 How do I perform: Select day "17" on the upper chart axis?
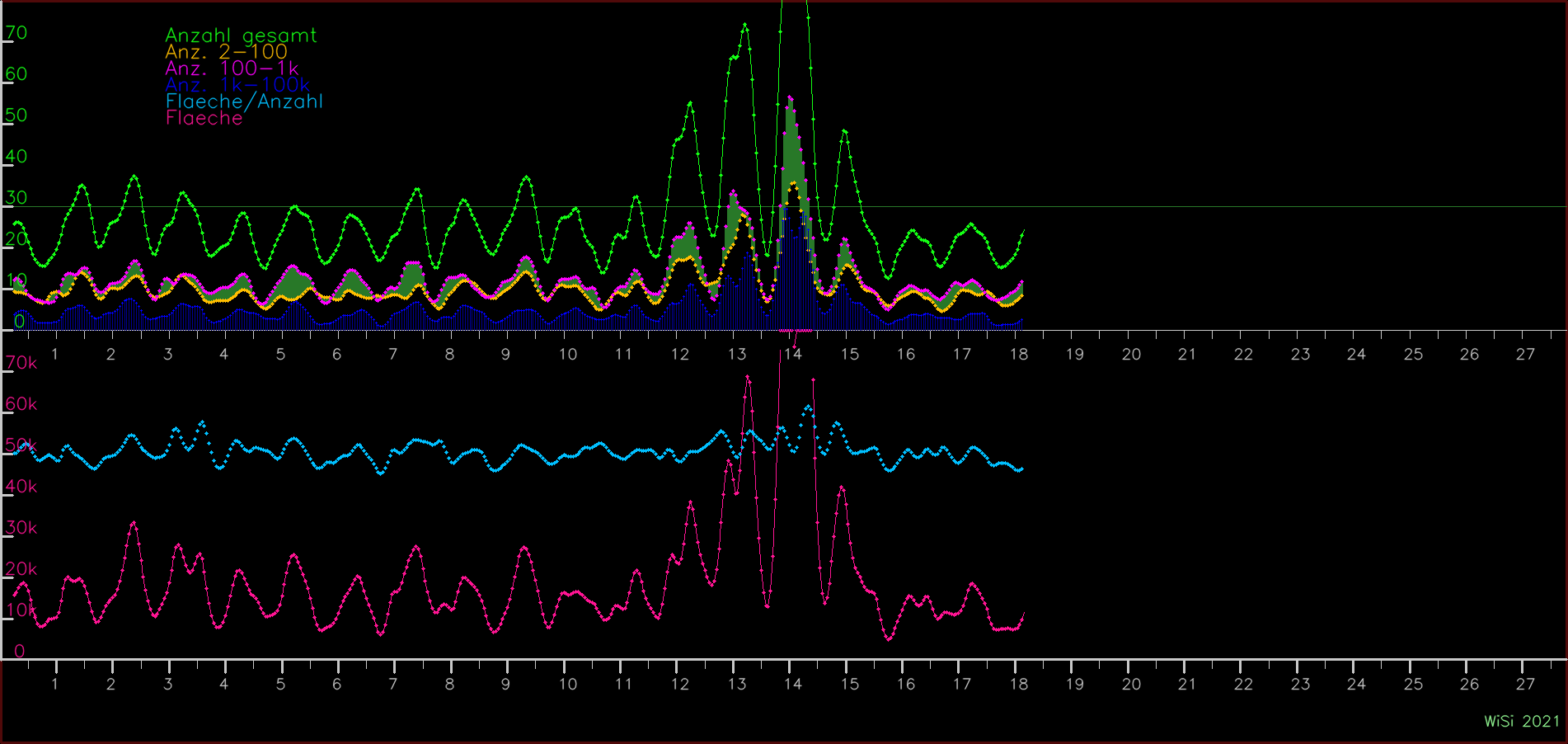[x=962, y=354]
